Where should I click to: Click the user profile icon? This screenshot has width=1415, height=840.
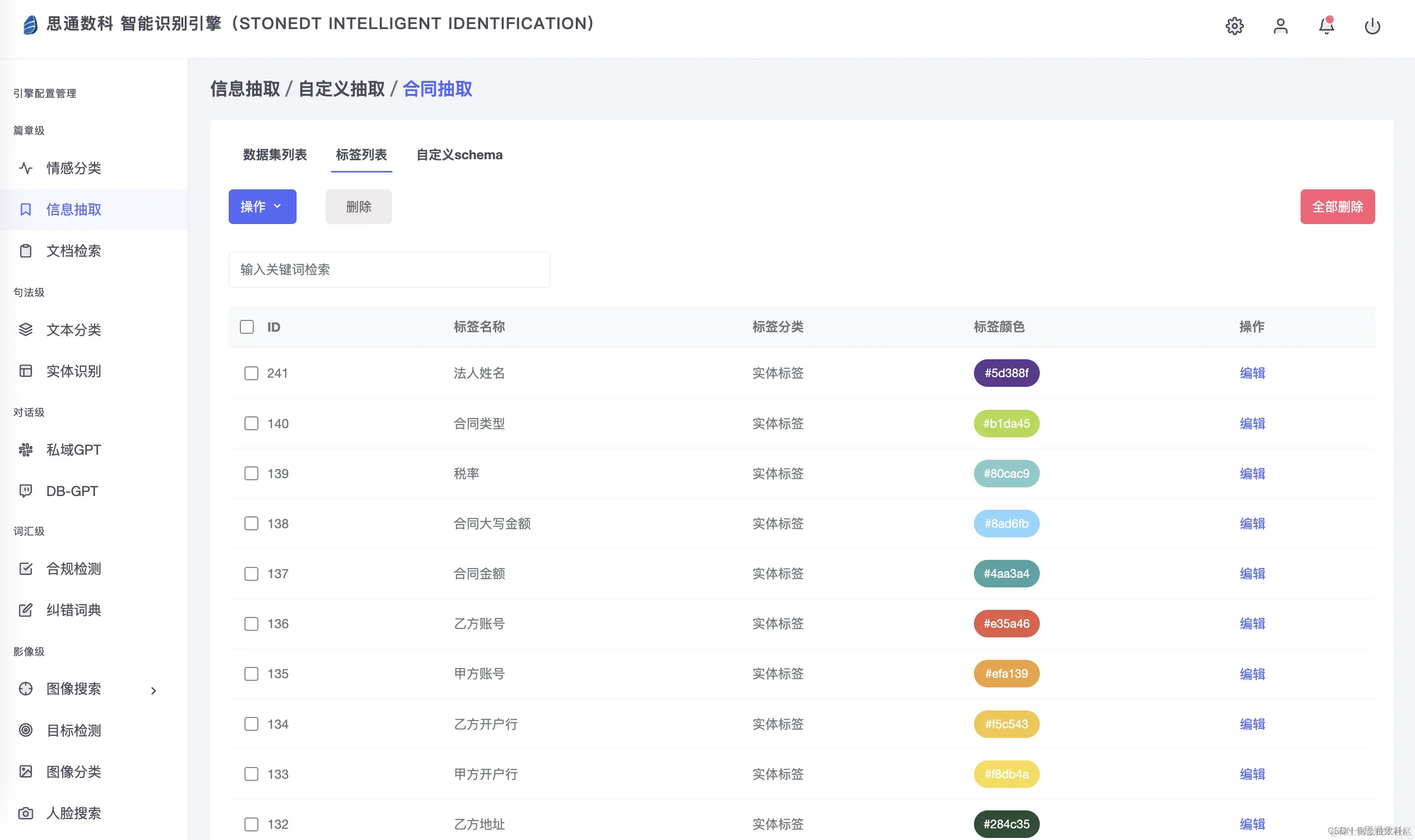(1280, 26)
